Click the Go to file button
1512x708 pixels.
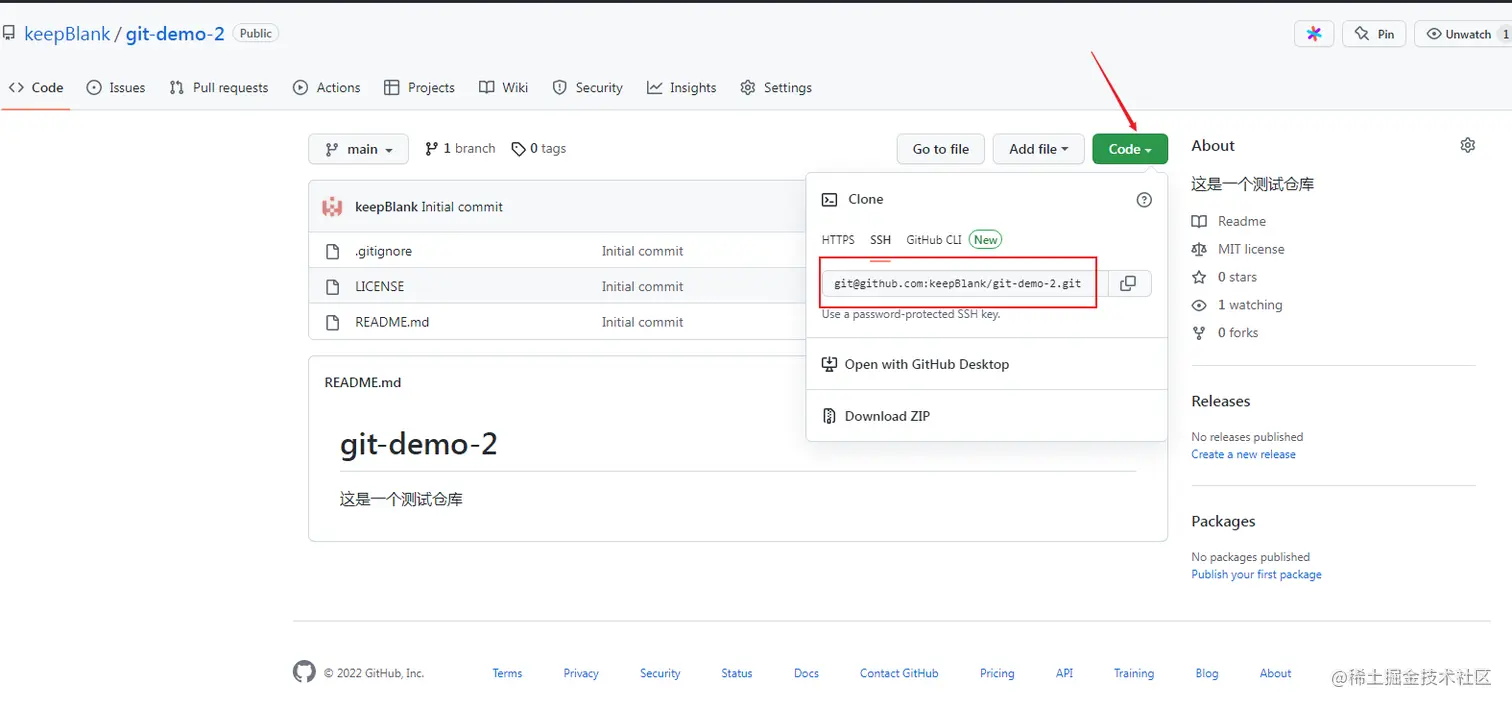pyautogui.click(x=941, y=149)
